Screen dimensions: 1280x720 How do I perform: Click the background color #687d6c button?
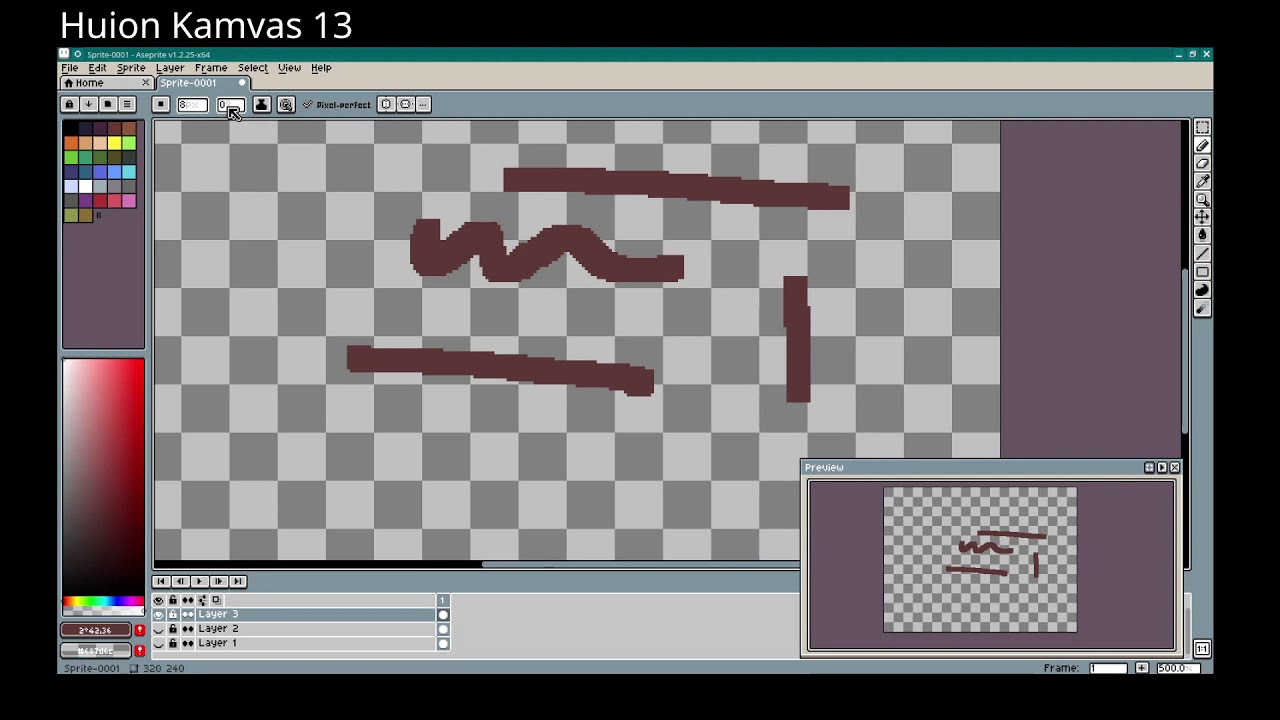(x=96, y=651)
